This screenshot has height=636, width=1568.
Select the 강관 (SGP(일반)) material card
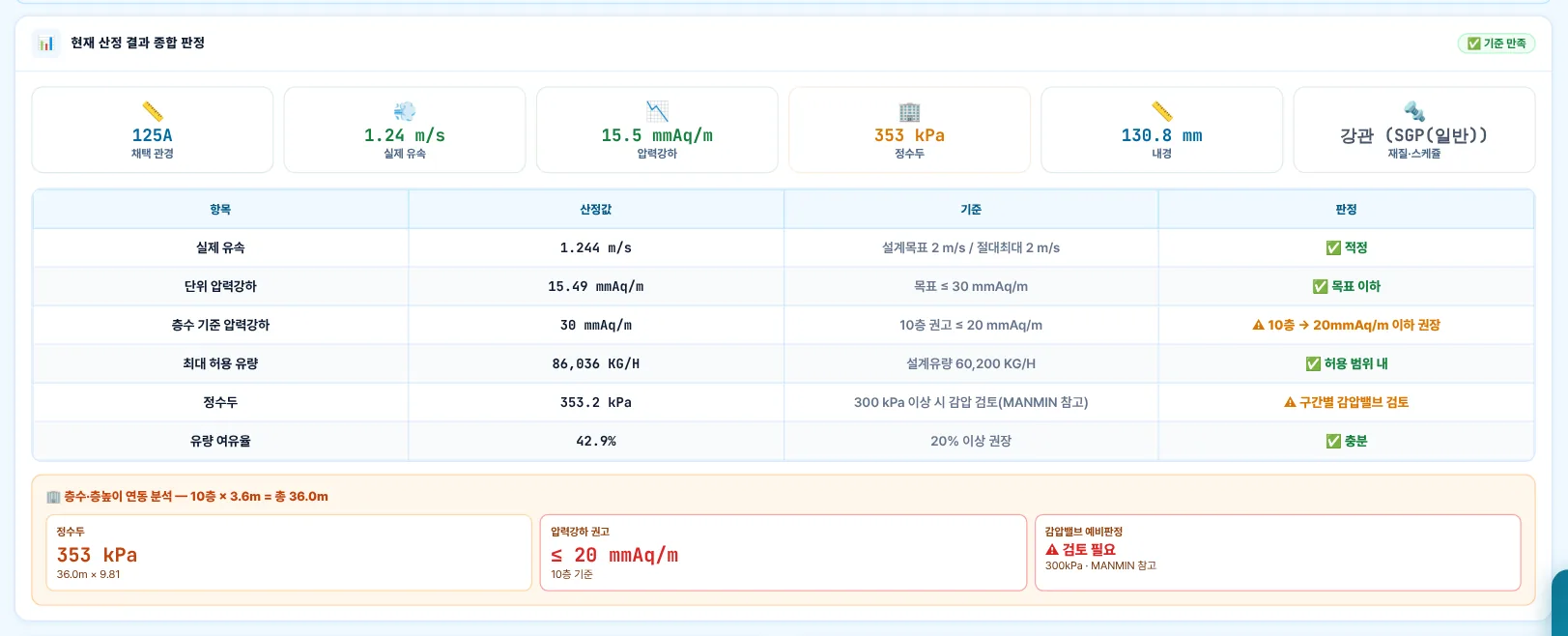click(1414, 130)
